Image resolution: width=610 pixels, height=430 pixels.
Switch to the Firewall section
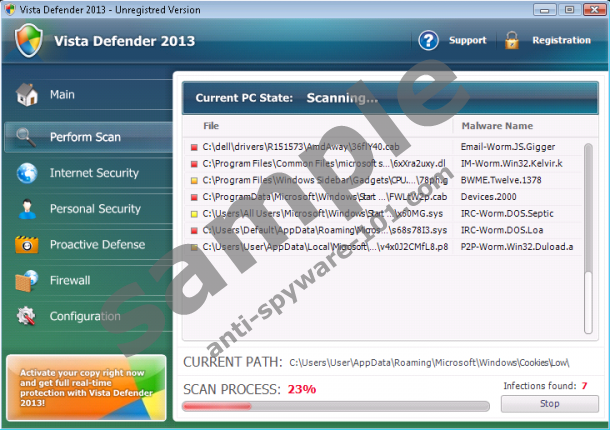70,281
